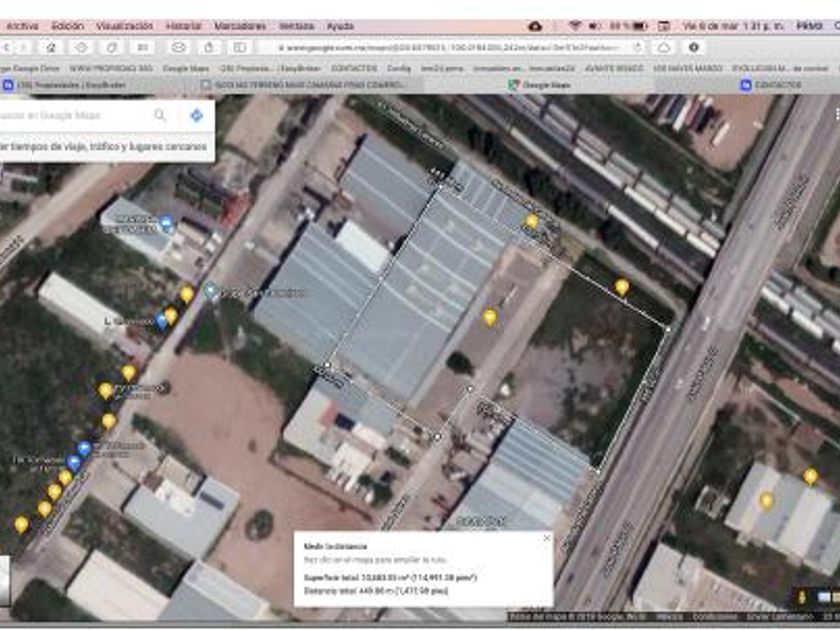Click the travel times and nearby places link

click(x=100, y=147)
